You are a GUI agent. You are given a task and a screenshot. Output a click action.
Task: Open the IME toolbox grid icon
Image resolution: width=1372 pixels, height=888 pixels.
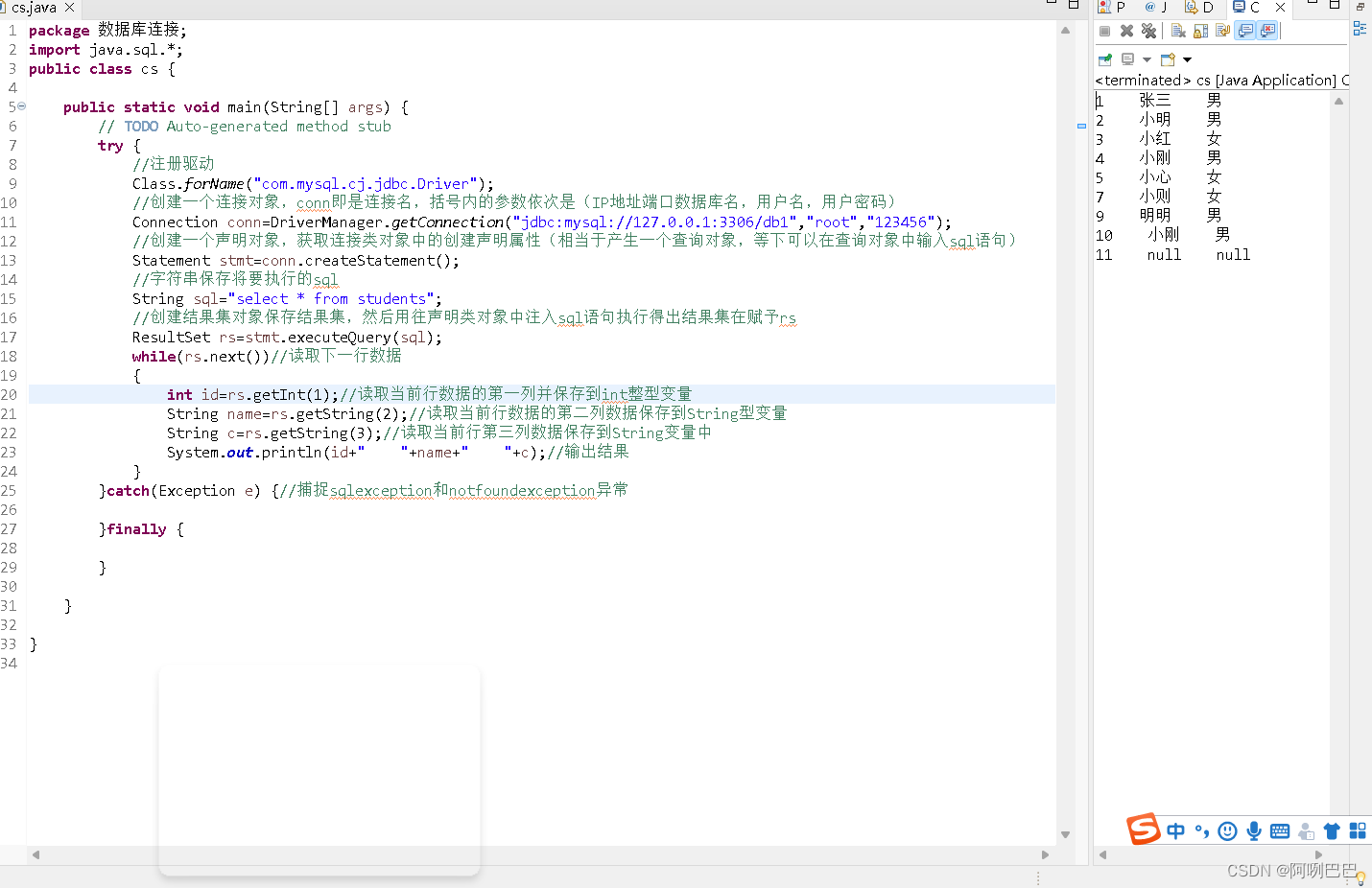(1357, 830)
